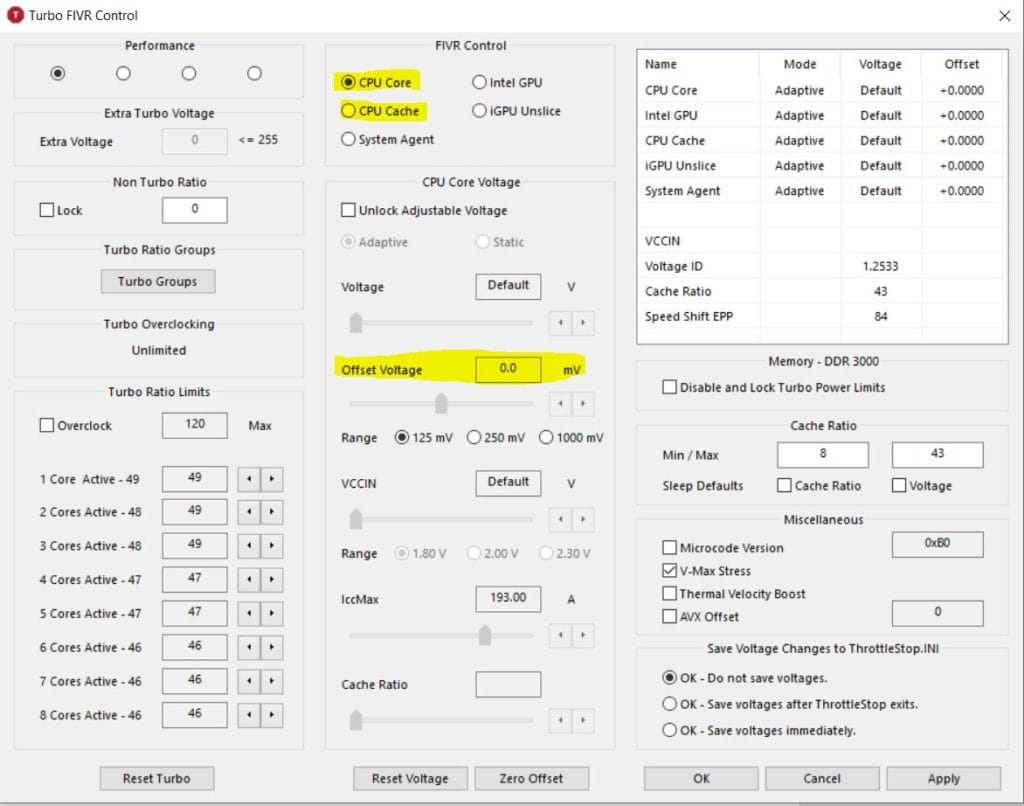Click the Offset Voltage slider handle
The height and width of the screenshot is (806, 1024).
[x=440, y=404]
